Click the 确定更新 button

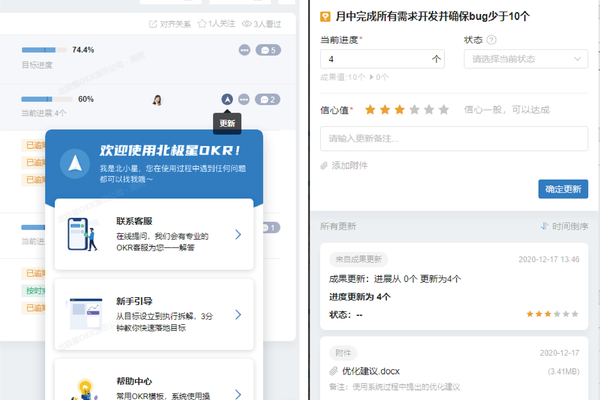click(x=563, y=189)
